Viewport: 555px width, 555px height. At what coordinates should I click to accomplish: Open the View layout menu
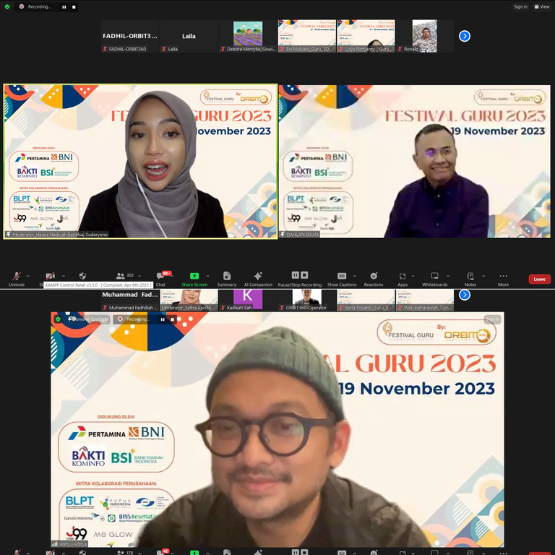[x=542, y=7]
